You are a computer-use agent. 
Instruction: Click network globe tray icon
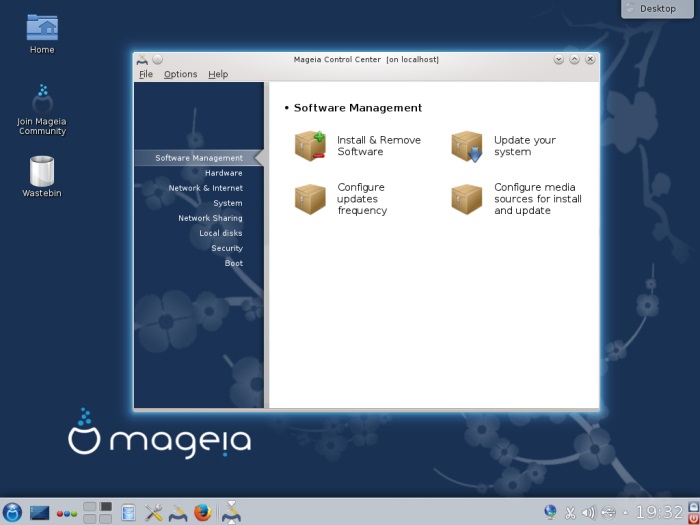[550, 512]
